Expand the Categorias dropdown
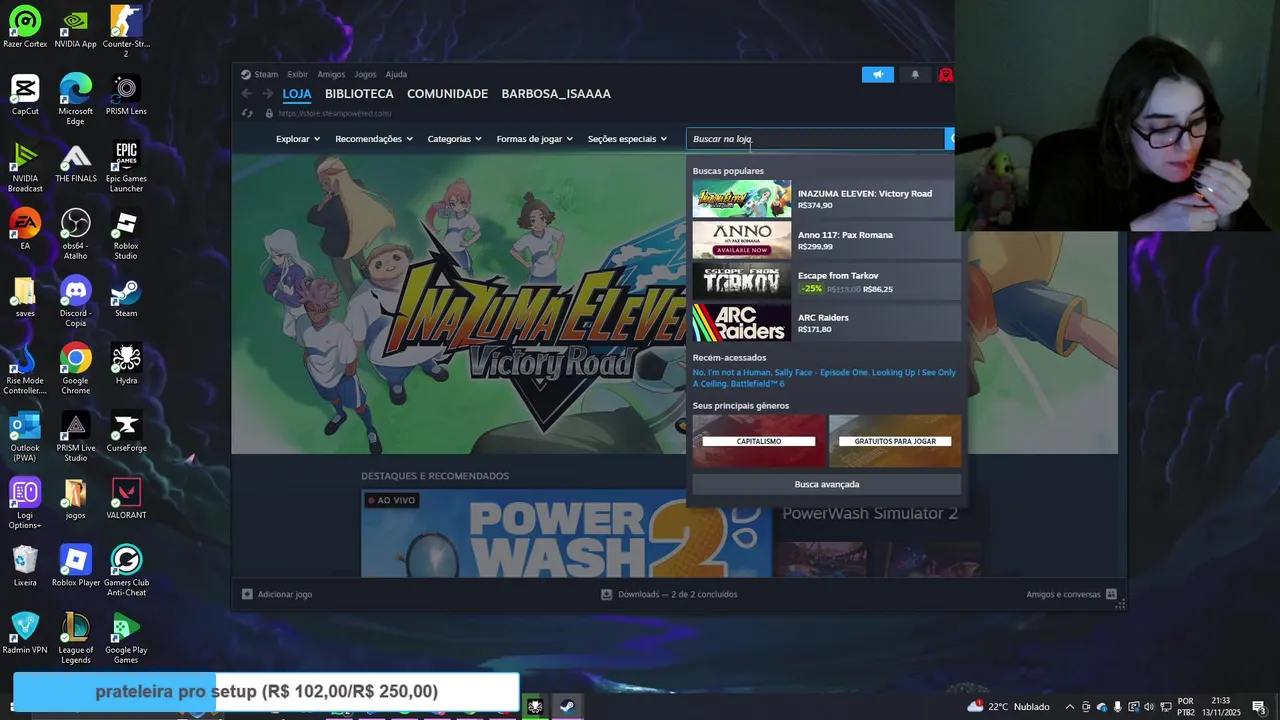 coord(455,139)
